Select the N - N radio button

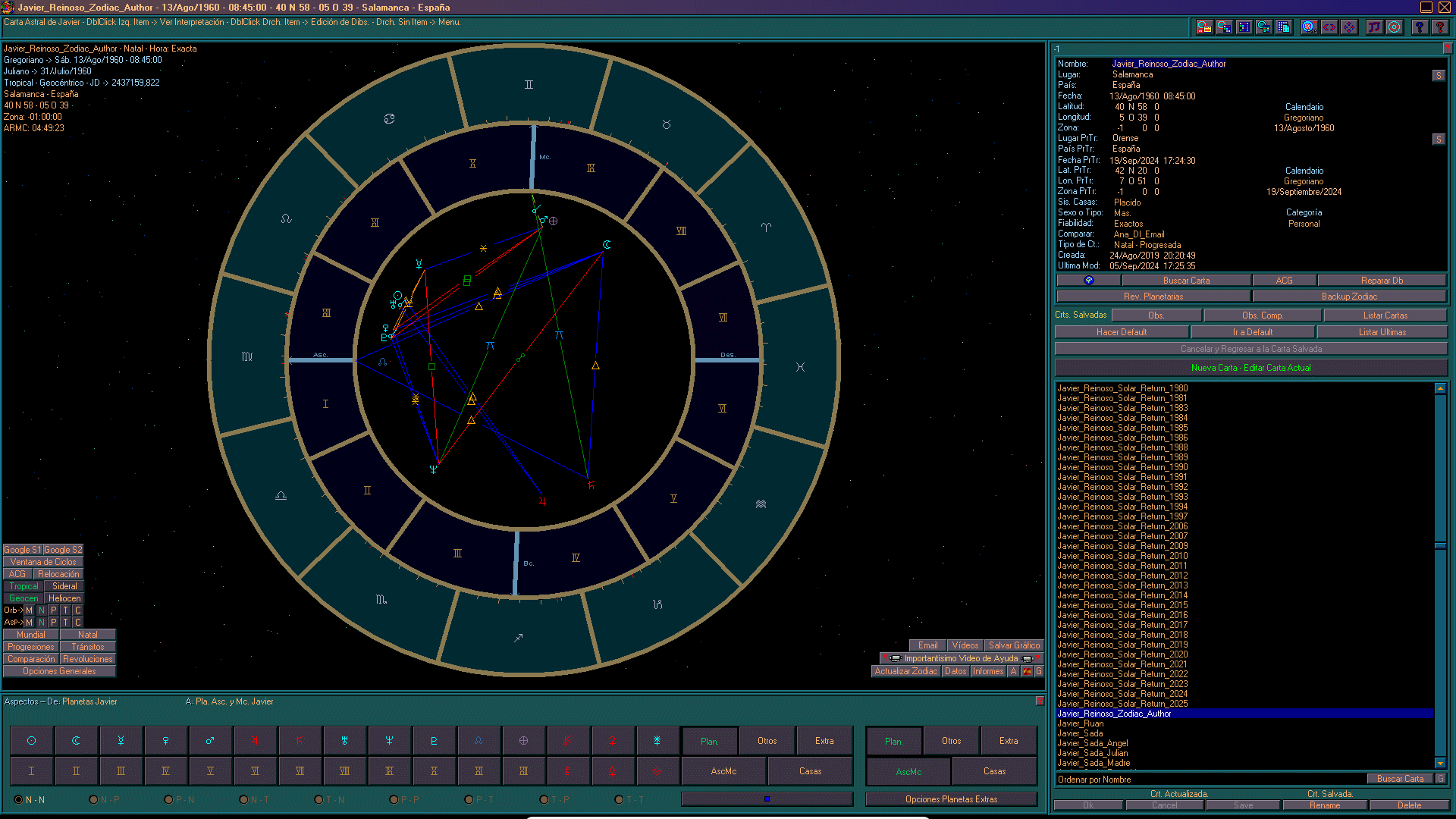tap(19, 799)
